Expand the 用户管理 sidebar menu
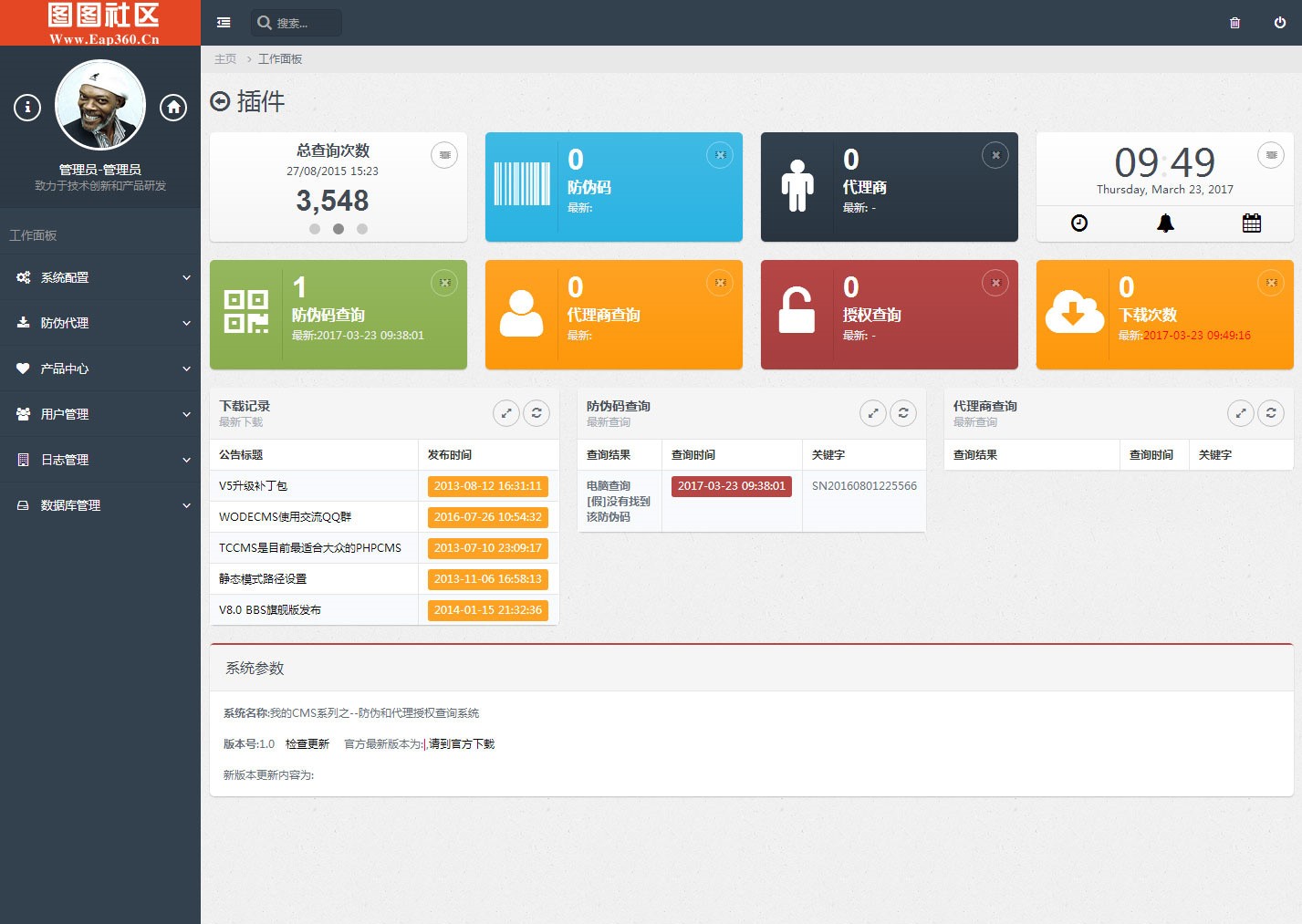This screenshot has width=1302, height=924. (x=100, y=414)
